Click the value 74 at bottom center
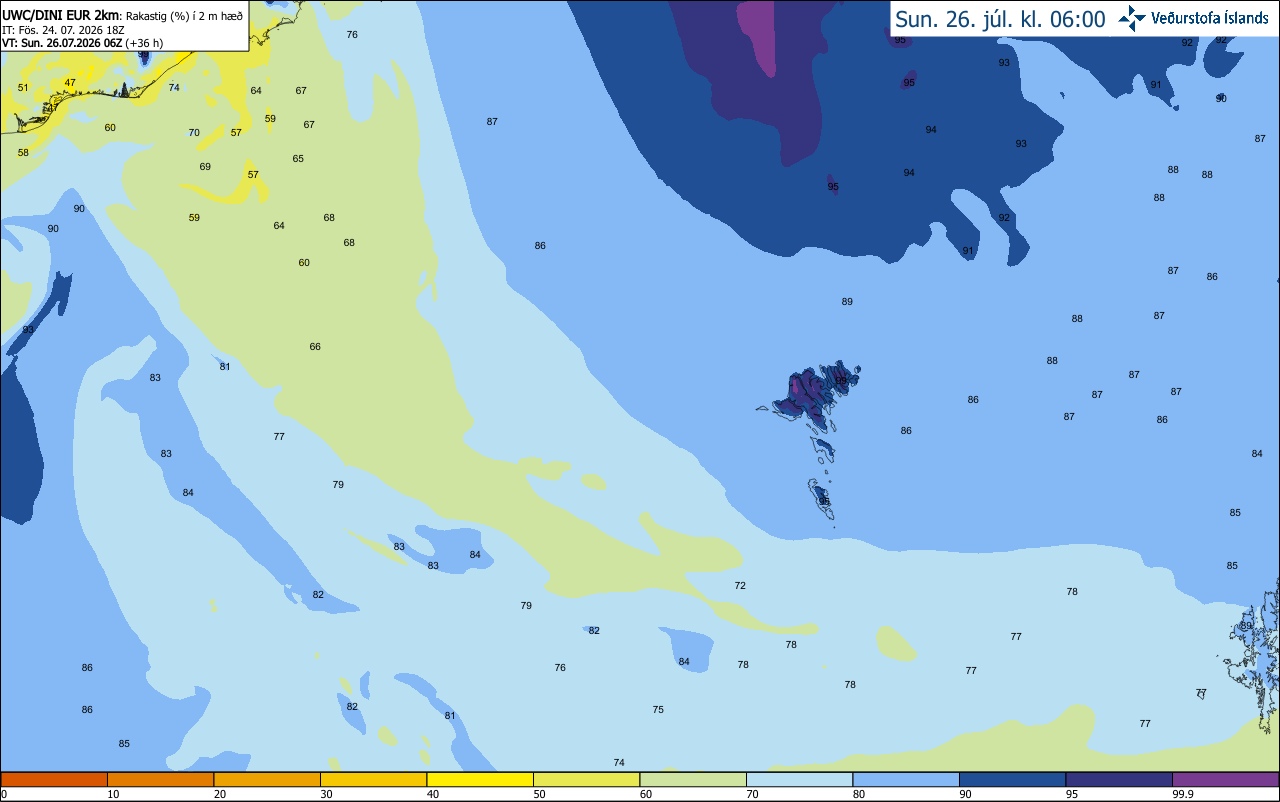Image resolution: width=1280 pixels, height=802 pixels. pos(619,763)
